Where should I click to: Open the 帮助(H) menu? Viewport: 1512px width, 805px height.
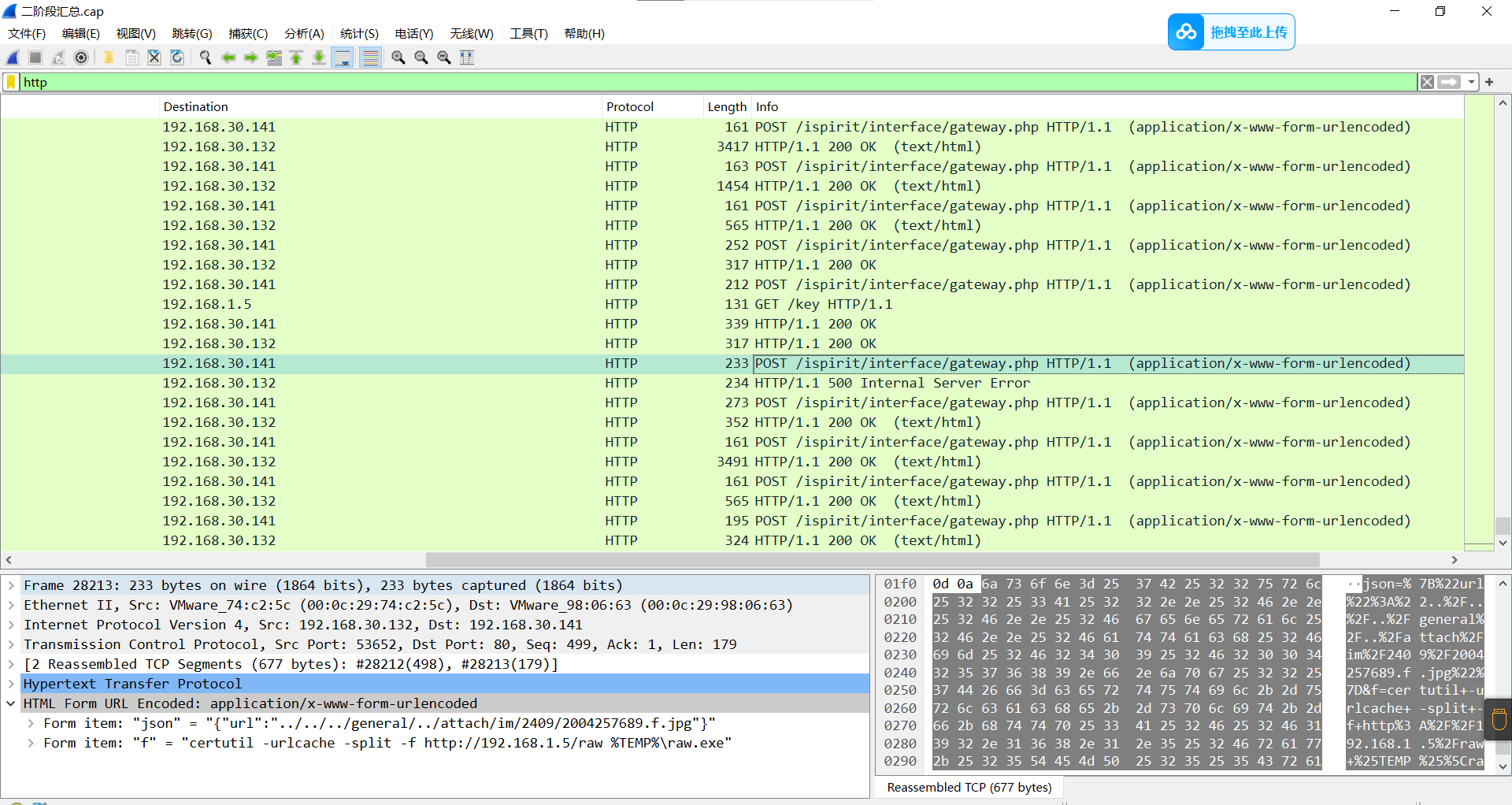coord(584,33)
